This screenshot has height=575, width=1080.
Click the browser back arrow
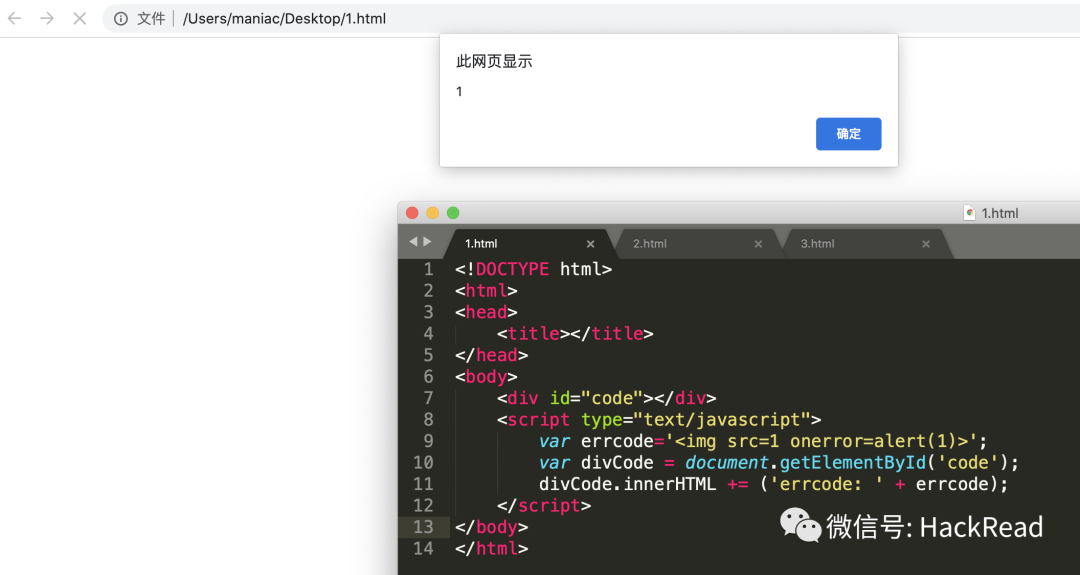pos(14,19)
